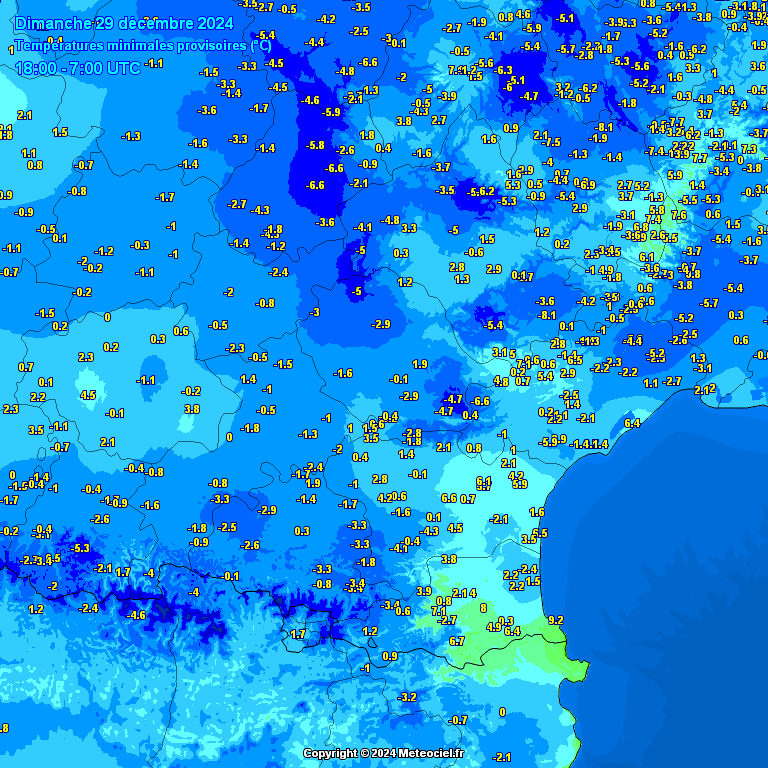This screenshot has height=768, width=768.
Task: Click the '18:00 - 7:00 UTC' time range
Action: coord(78,68)
